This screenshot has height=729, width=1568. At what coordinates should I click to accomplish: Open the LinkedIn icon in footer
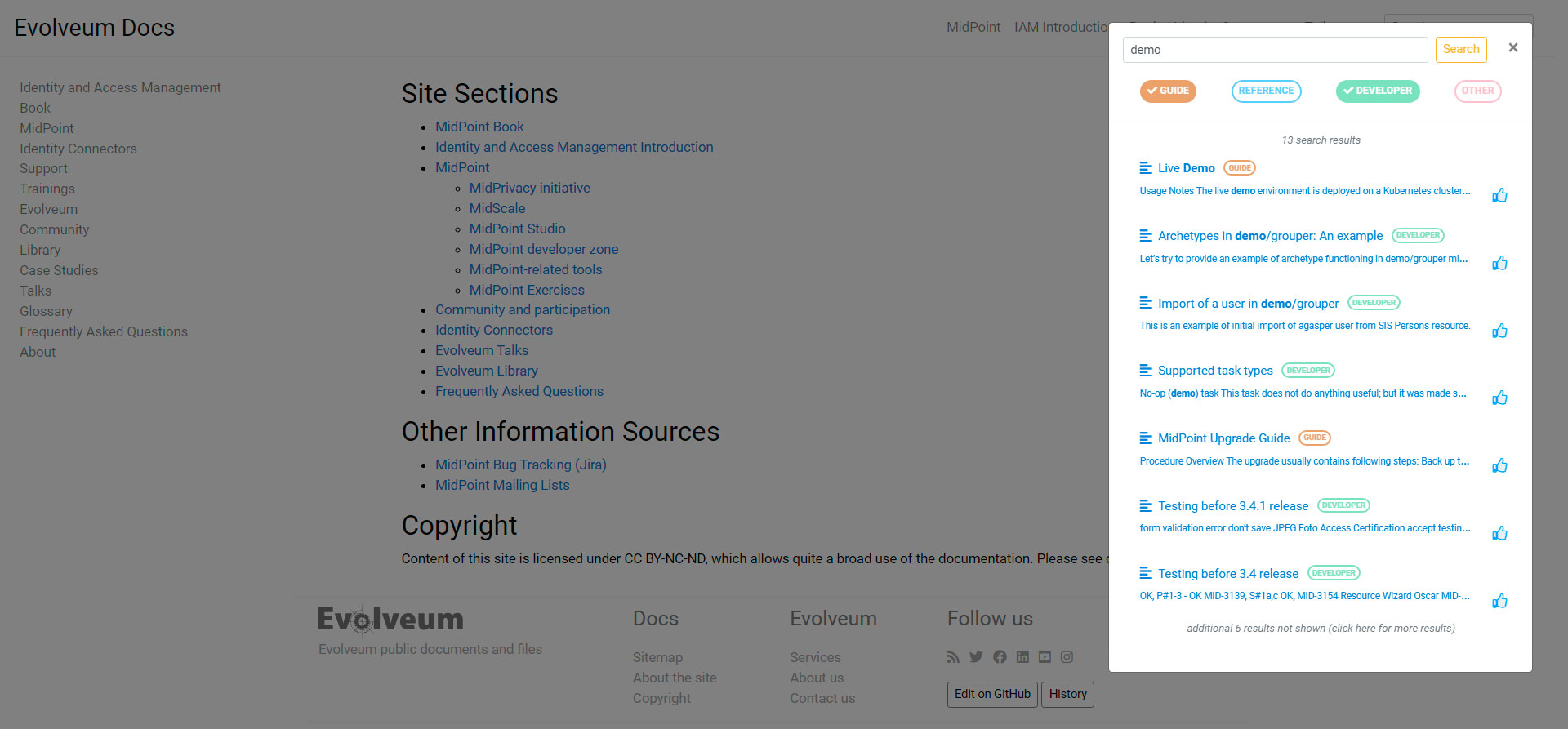point(1022,656)
